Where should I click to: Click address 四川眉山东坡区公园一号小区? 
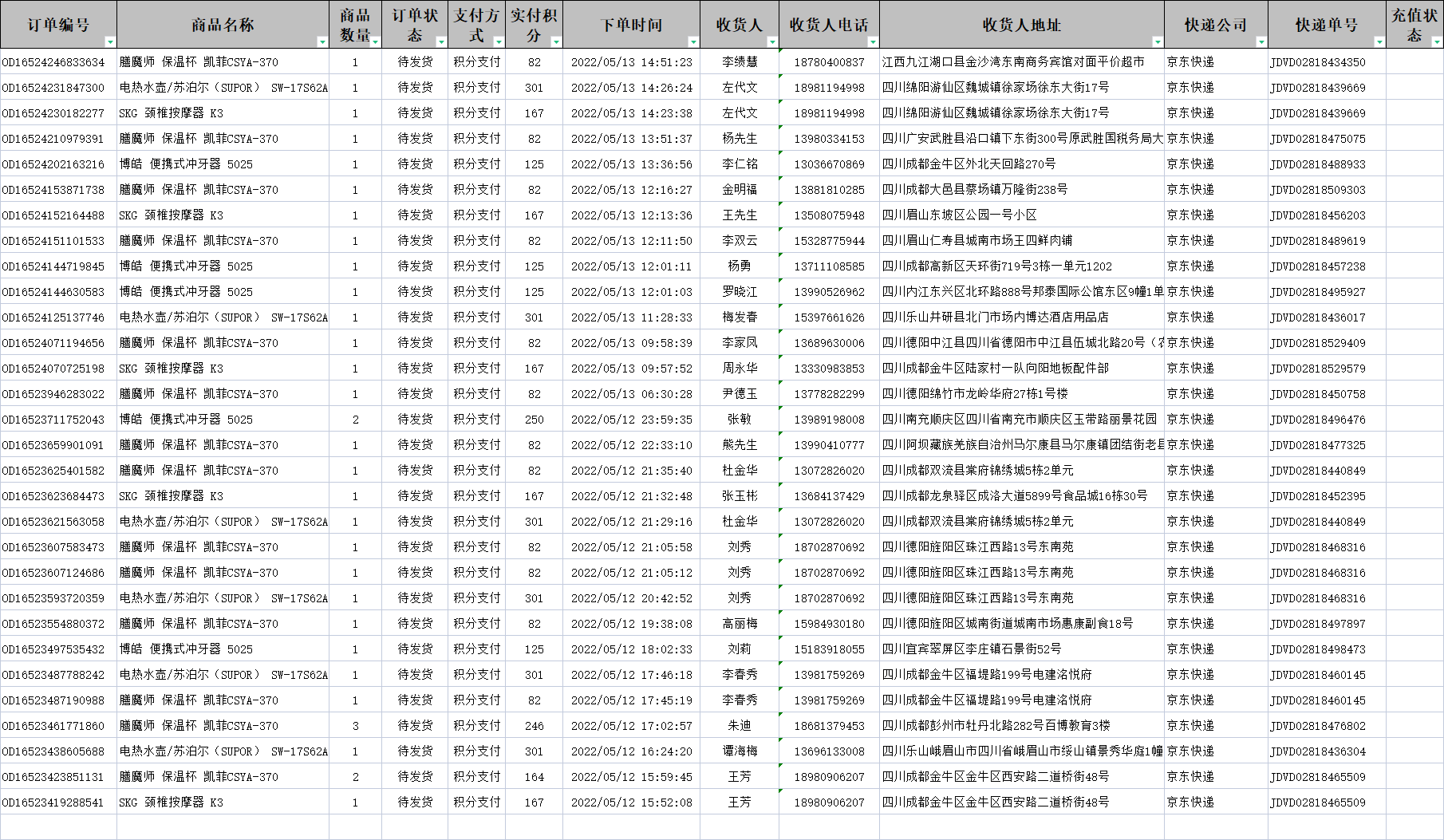pyautogui.click(x=1021, y=215)
